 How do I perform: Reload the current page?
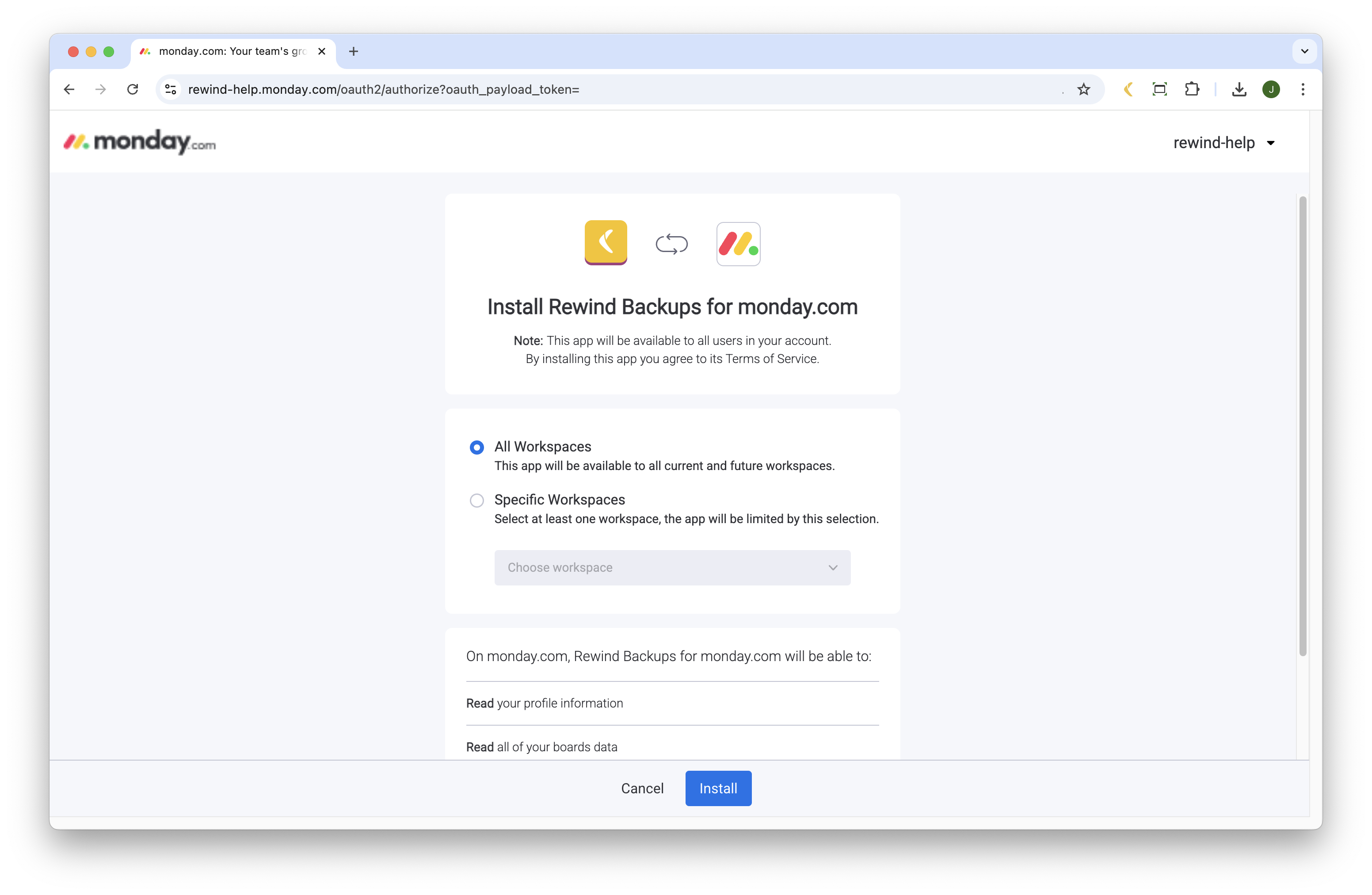tap(133, 89)
